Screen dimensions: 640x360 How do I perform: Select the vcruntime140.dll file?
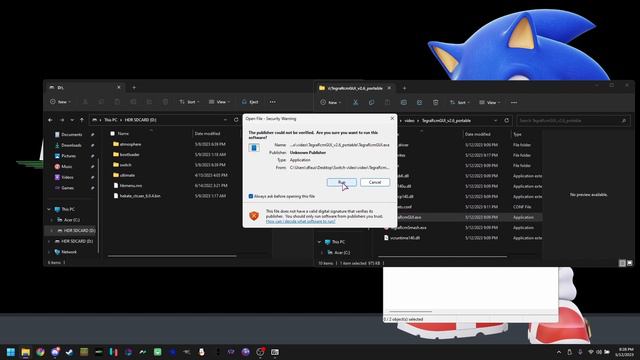point(402,238)
